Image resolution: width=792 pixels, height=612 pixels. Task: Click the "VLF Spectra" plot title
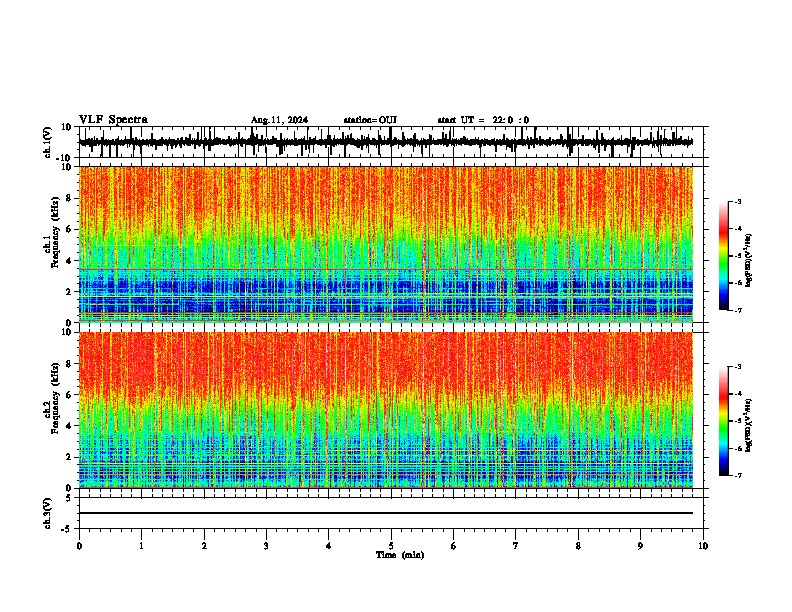pyautogui.click(x=113, y=120)
